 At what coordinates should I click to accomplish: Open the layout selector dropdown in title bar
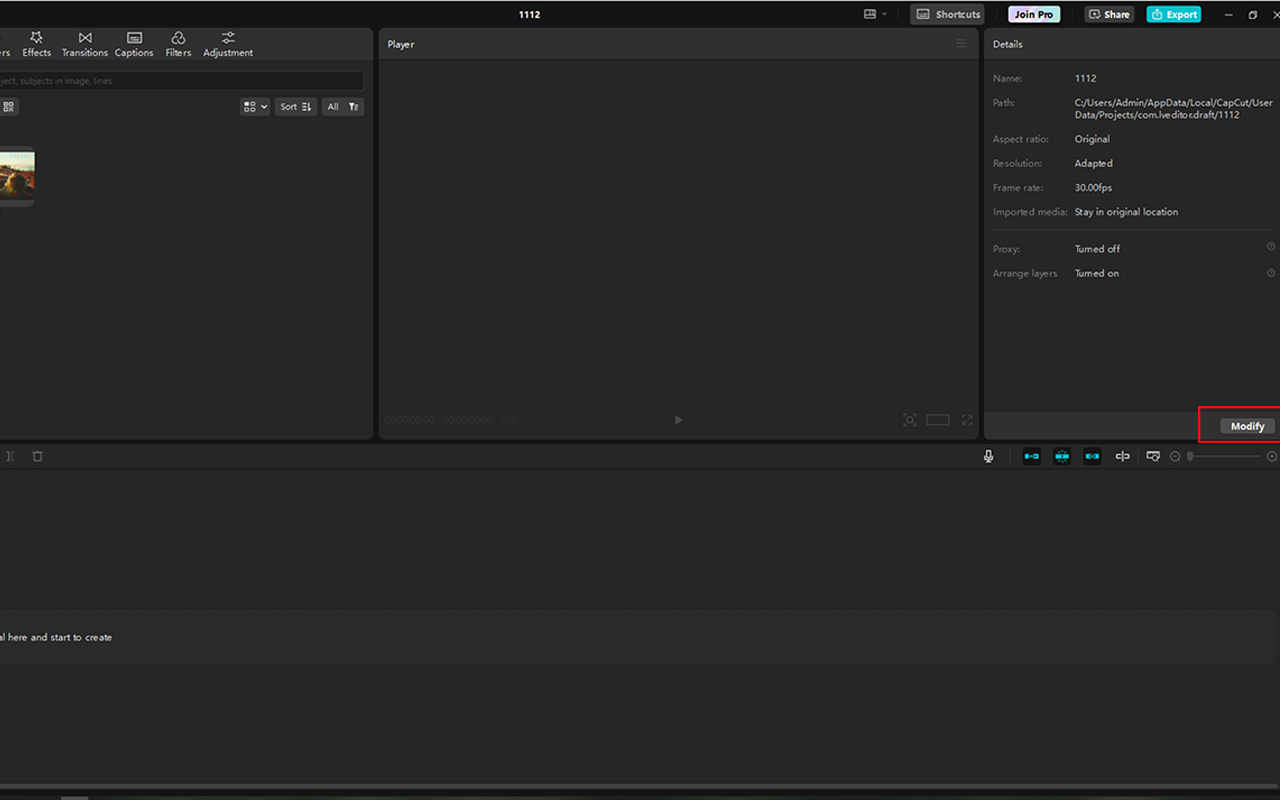click(875, 15)
